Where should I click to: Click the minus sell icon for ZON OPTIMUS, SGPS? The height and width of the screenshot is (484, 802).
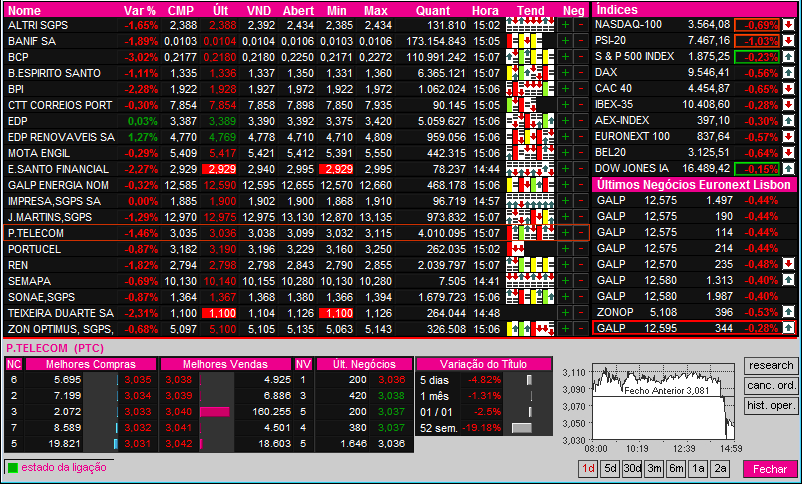coord(581,329)
